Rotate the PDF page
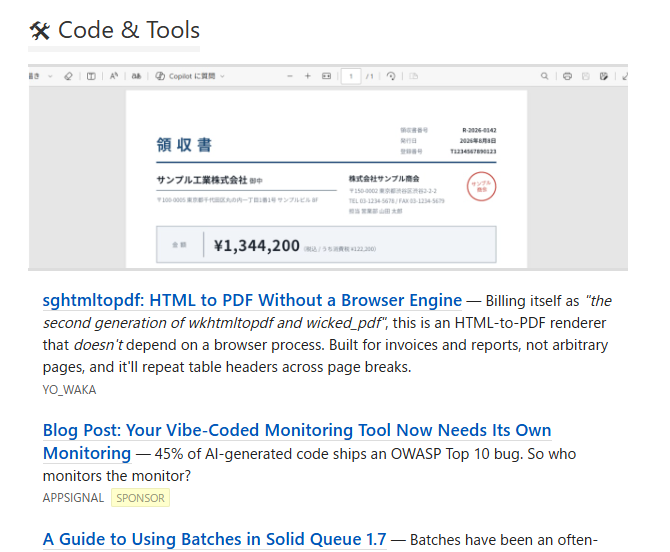 391,76
